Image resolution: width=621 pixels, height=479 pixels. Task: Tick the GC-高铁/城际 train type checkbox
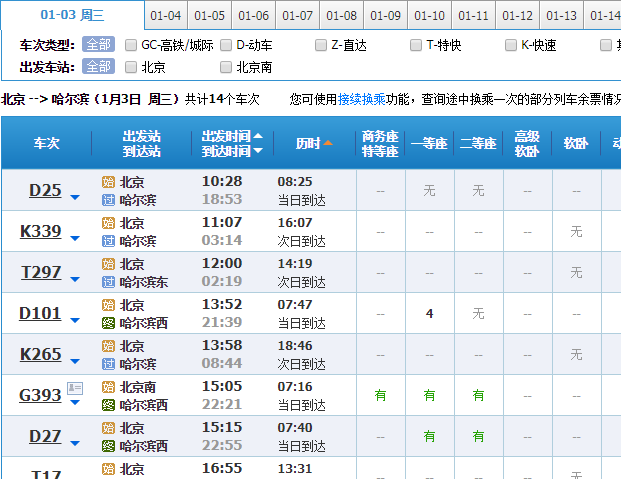[x=131, y=45]
